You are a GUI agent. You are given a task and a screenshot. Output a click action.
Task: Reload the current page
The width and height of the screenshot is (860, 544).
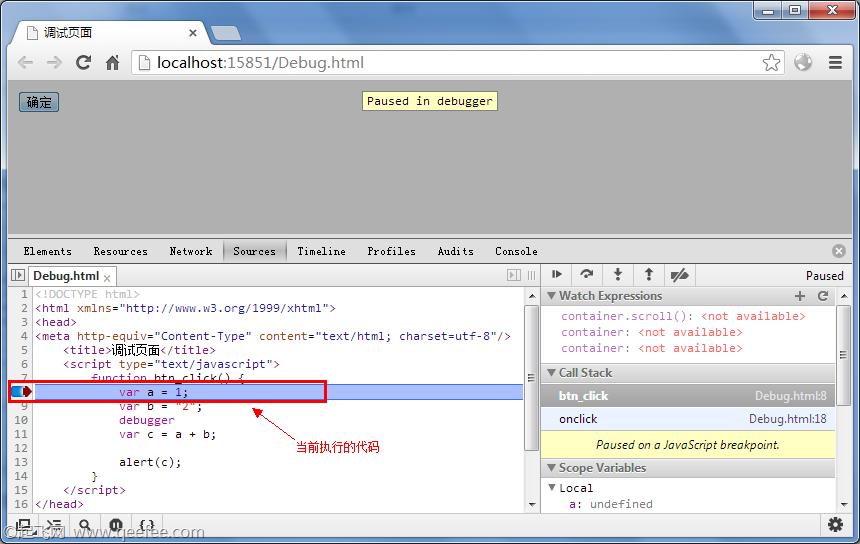pos(83,63)
